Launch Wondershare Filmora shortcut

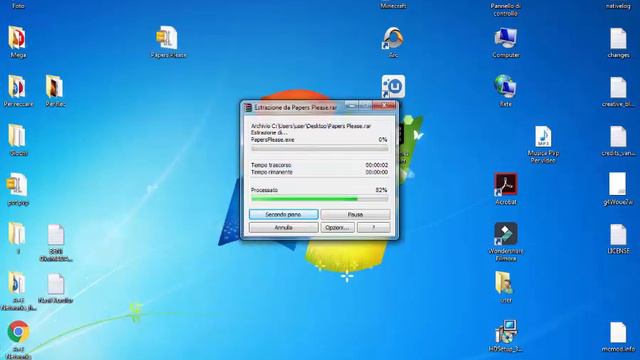[506, 234]
